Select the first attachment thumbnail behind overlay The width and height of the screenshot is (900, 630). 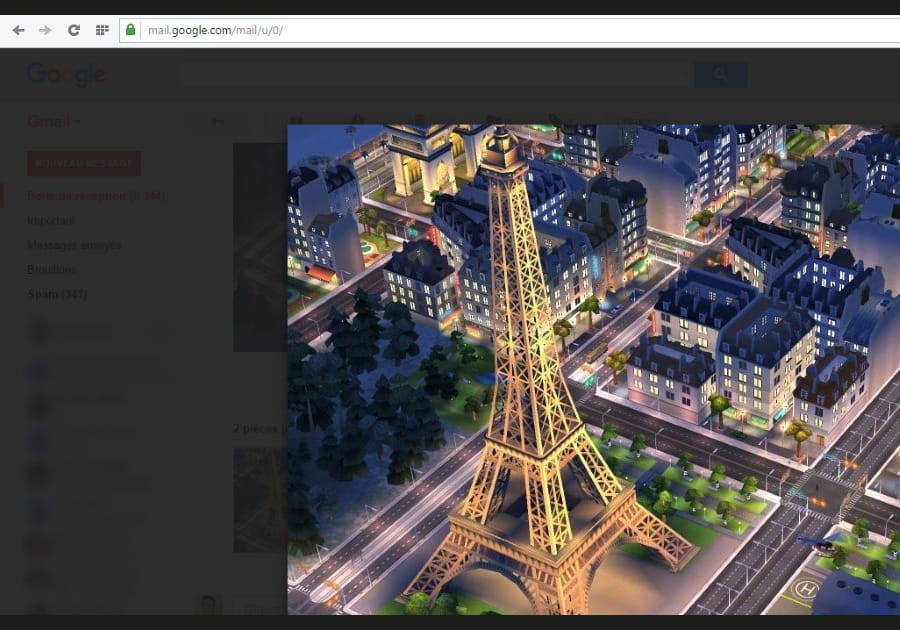260,247
